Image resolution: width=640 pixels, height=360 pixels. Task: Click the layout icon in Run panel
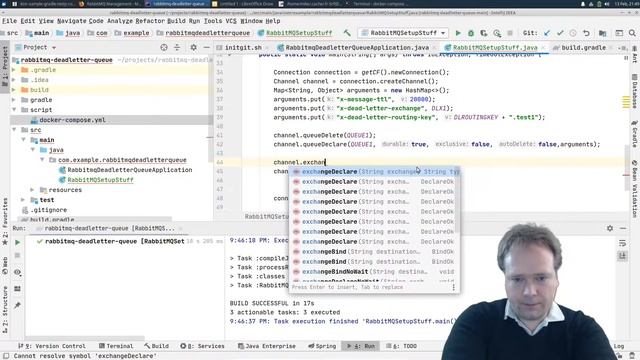(17, 289)
